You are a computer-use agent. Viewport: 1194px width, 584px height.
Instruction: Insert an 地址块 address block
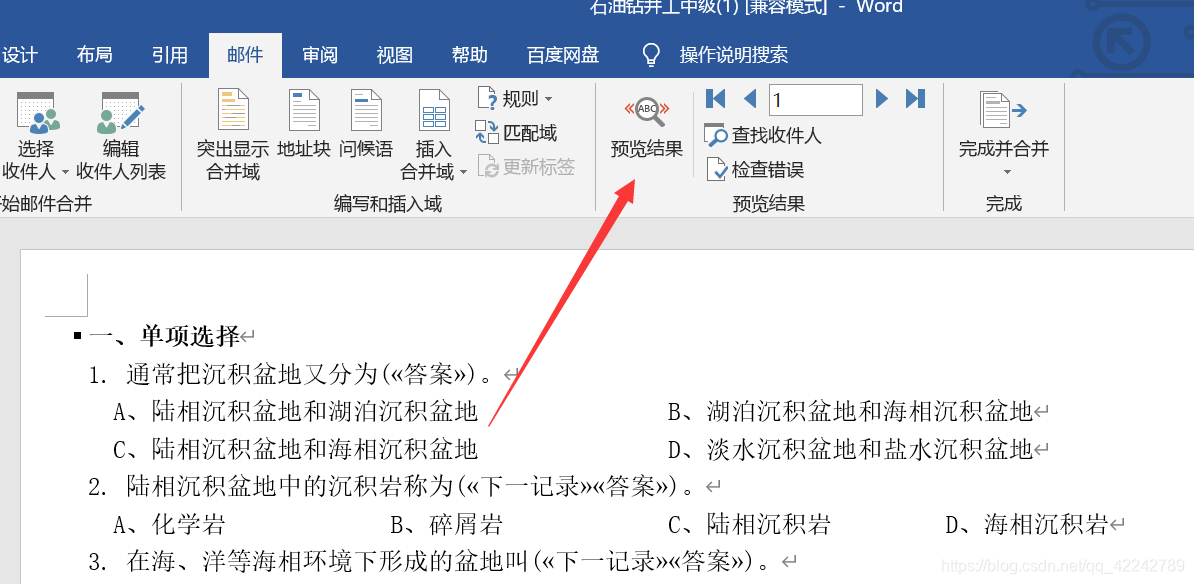click(x=303, y=110)
